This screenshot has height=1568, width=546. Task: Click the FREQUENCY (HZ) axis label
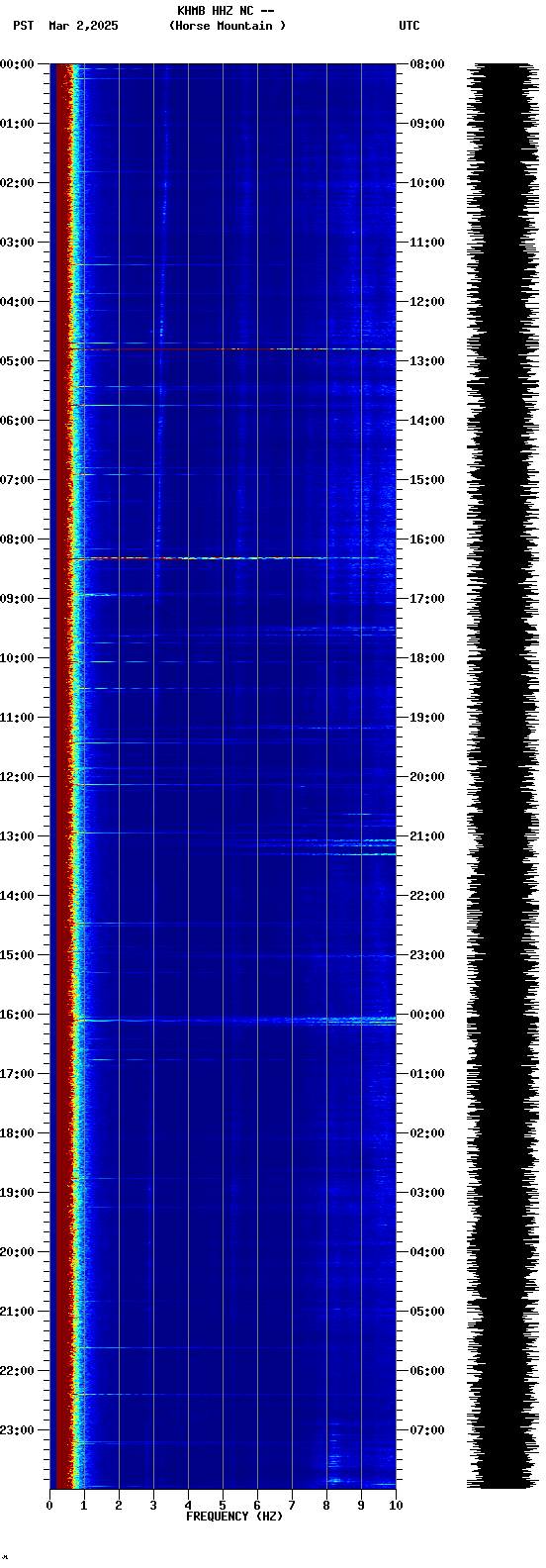[234, 1517]
